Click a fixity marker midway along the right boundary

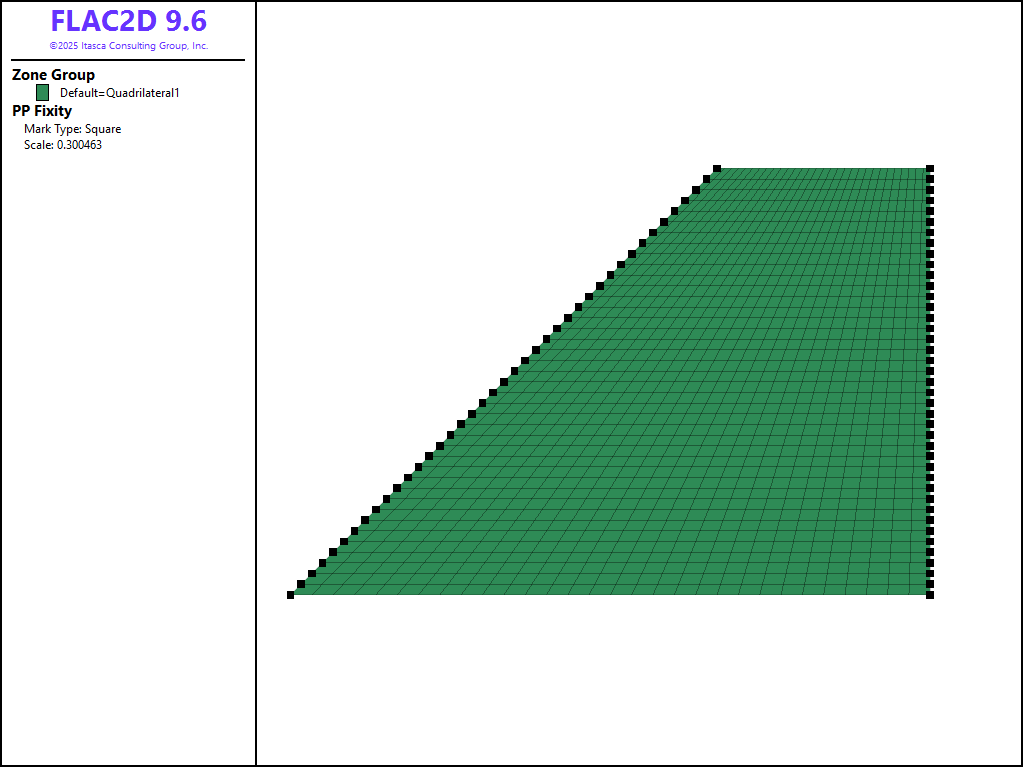(930, 382)
